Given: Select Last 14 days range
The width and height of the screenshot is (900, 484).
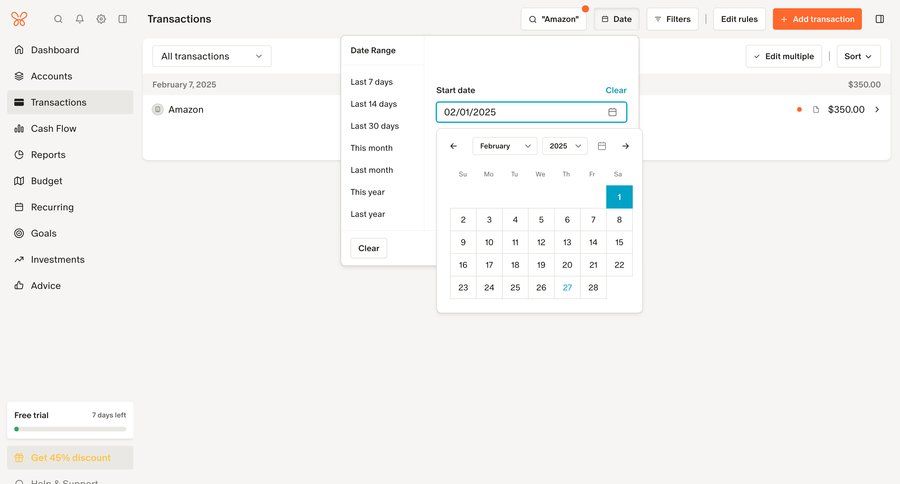Looking at the screenshot, I should [374, 104].
